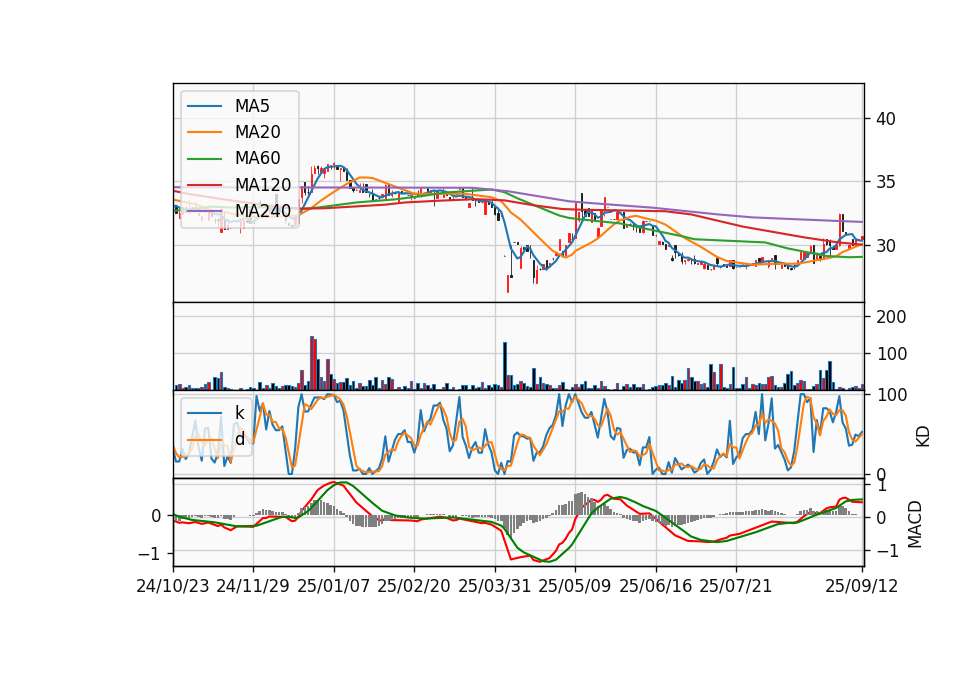Click the MA120 legend label
This screenshot has height=690, width=960.
(263, 184)
